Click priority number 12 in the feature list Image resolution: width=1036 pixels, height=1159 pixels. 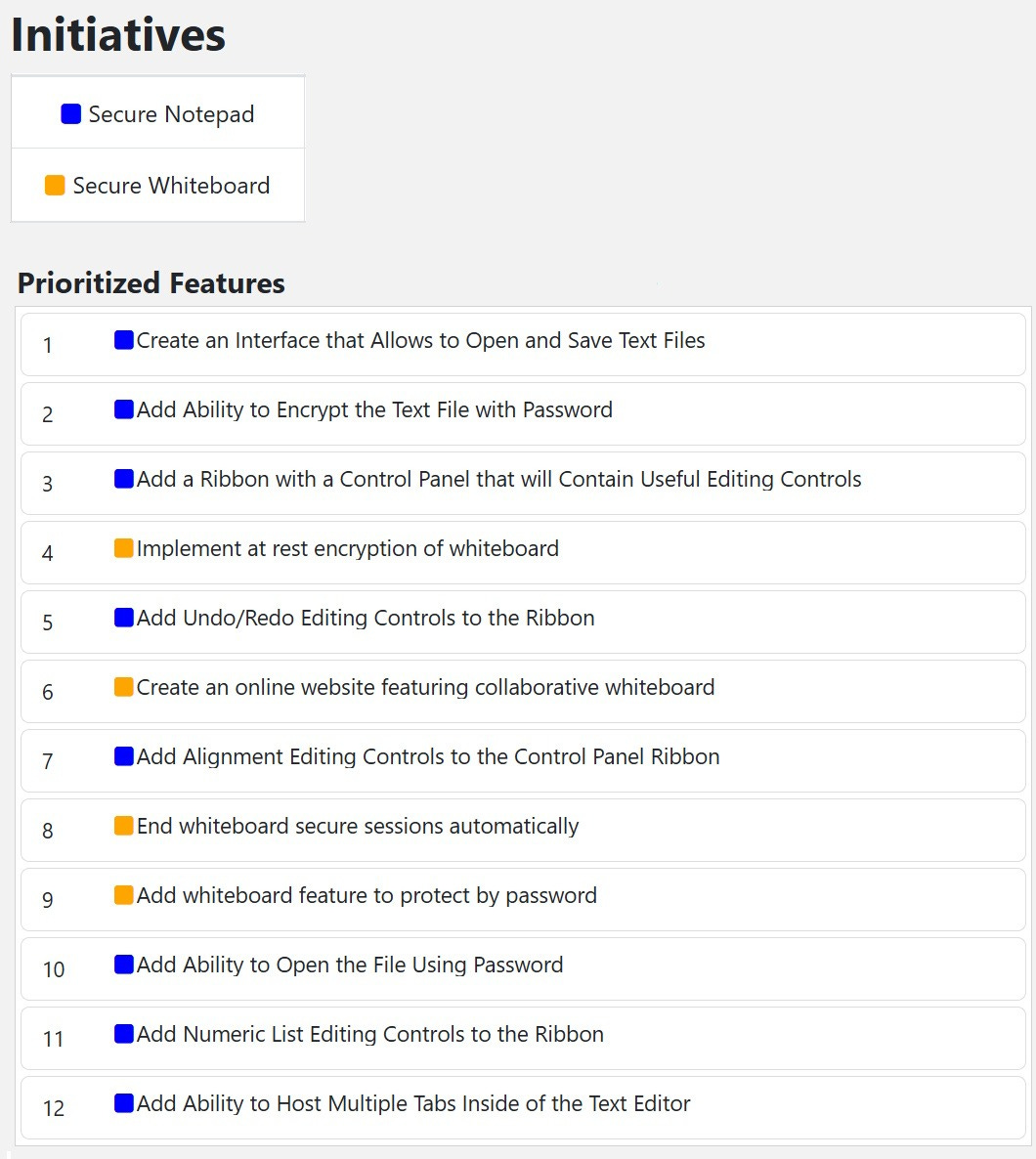pos(53,1108)
